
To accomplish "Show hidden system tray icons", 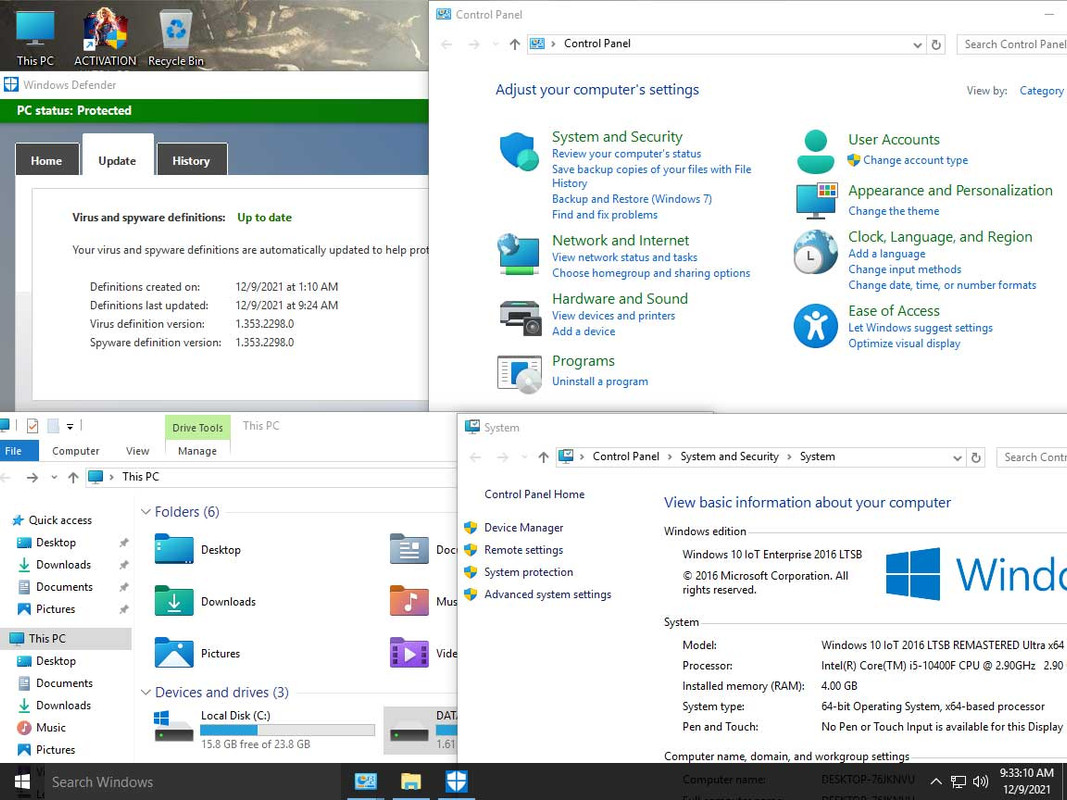I will coord(936,782).
